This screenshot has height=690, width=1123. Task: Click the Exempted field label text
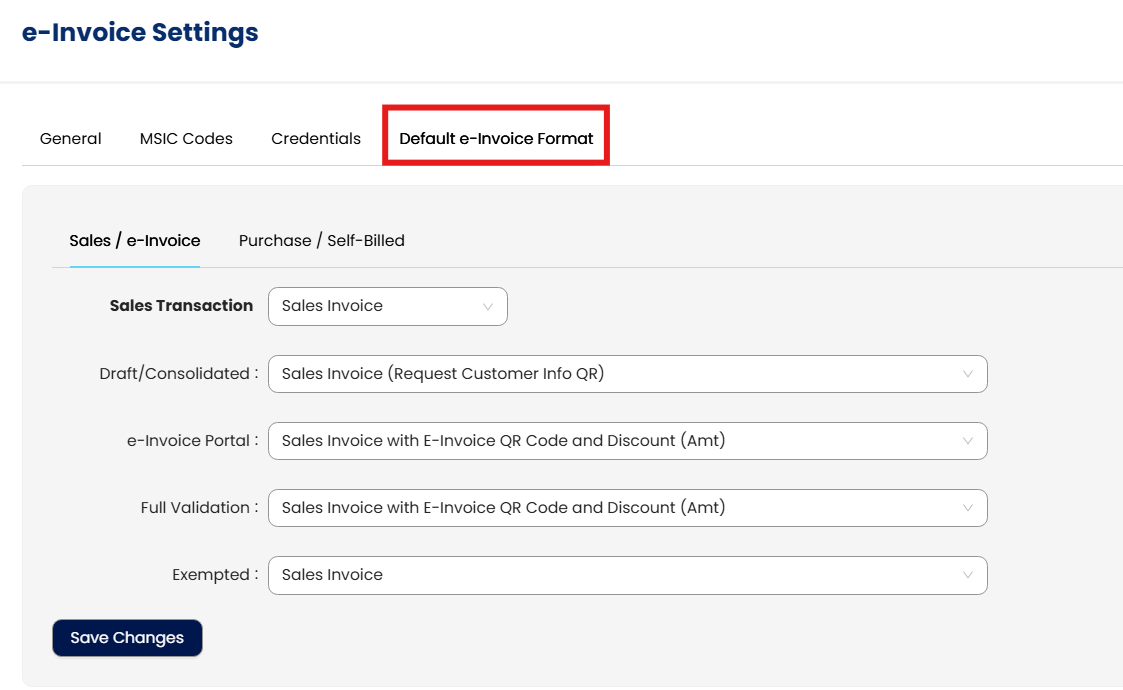[x=214, y=575]
